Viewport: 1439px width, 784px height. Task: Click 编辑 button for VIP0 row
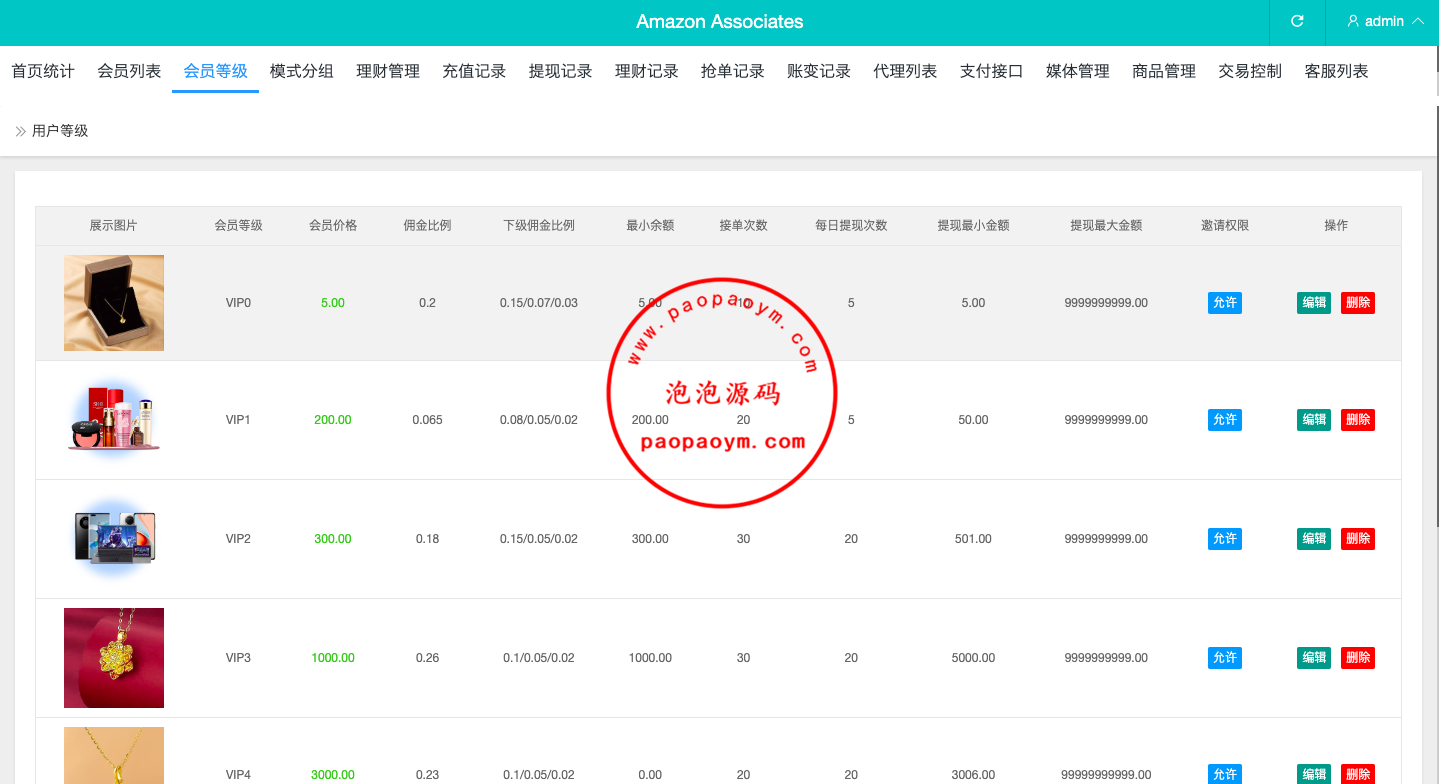tap(1313, 303)
